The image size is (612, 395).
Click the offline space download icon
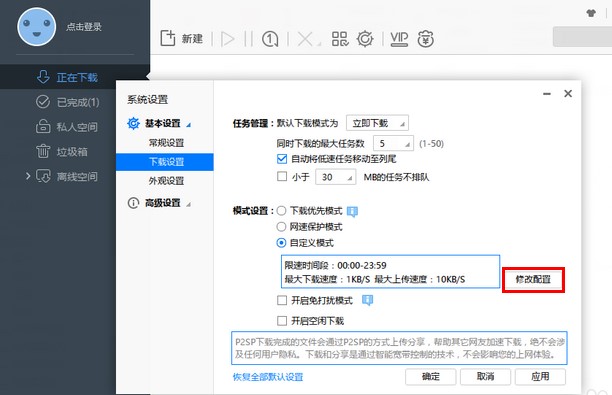43,176
